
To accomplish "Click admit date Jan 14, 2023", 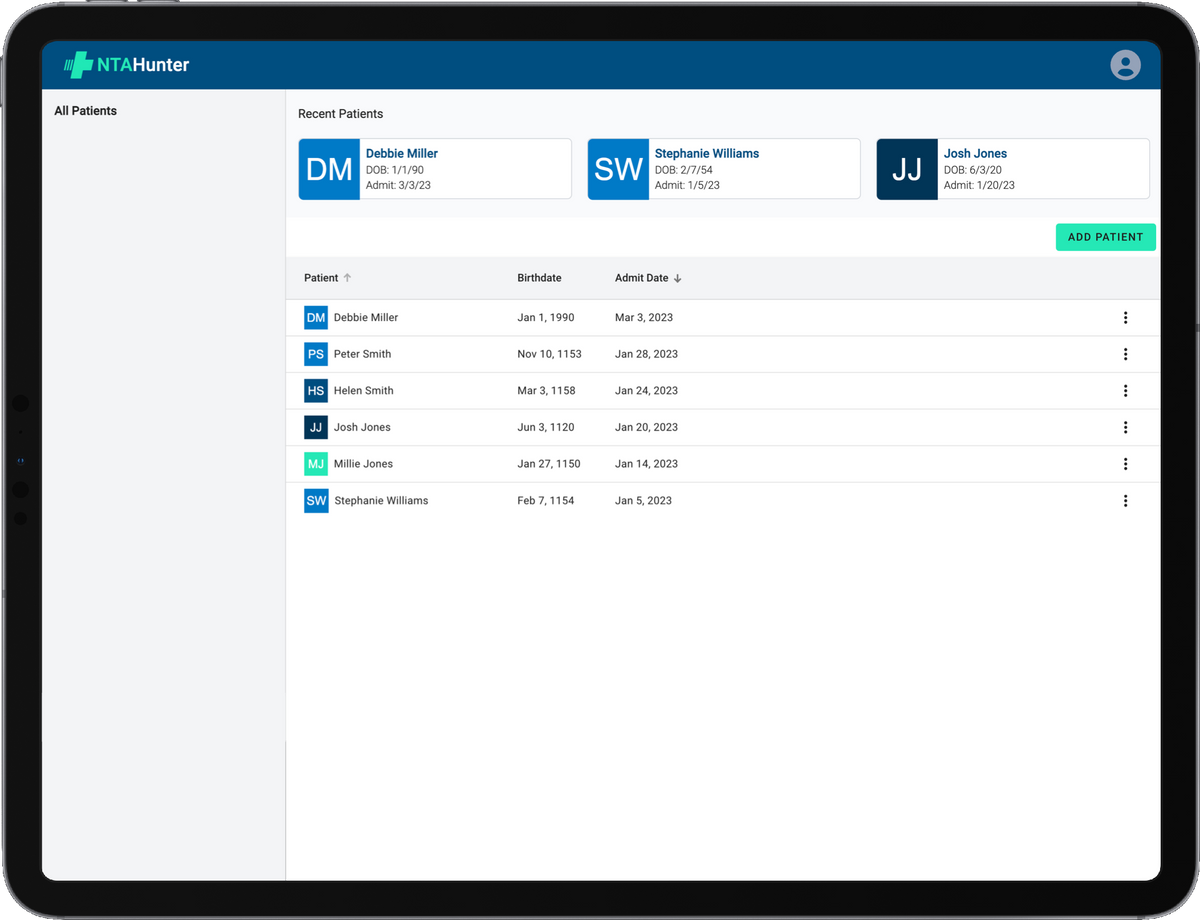I will [646, 464].
